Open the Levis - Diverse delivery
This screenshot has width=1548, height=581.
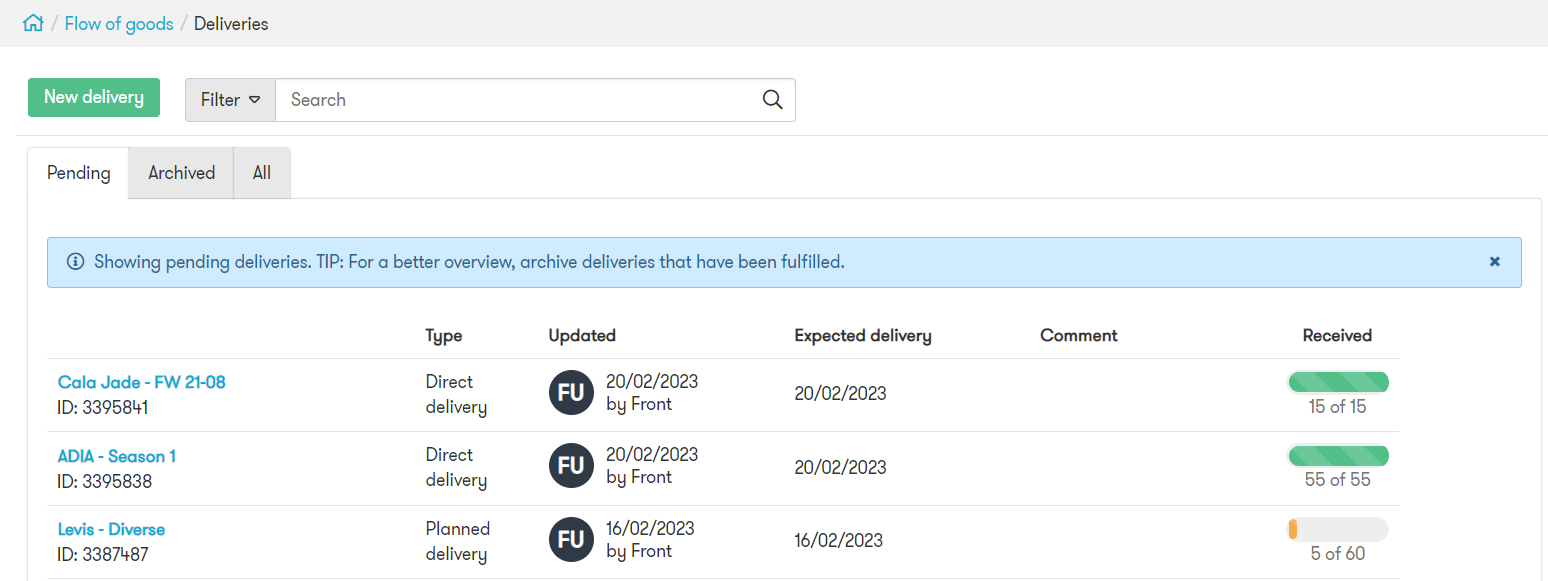pyautogui.click(x=111, y=528)
